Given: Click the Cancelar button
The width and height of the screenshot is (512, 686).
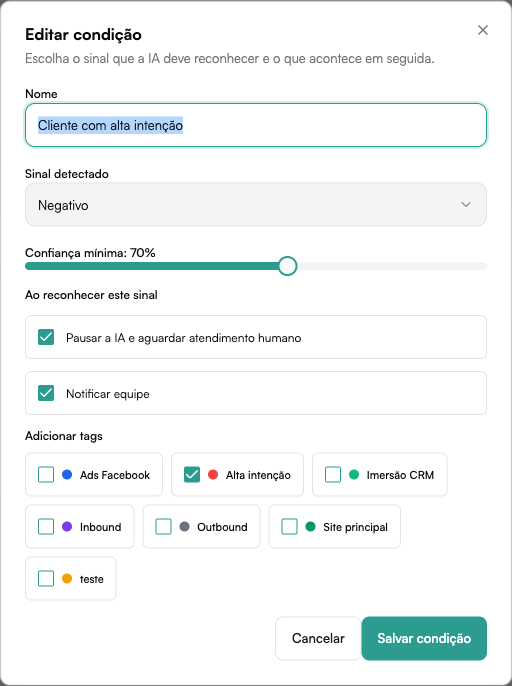Looking at the screenshot, I should tap(318, 638).
